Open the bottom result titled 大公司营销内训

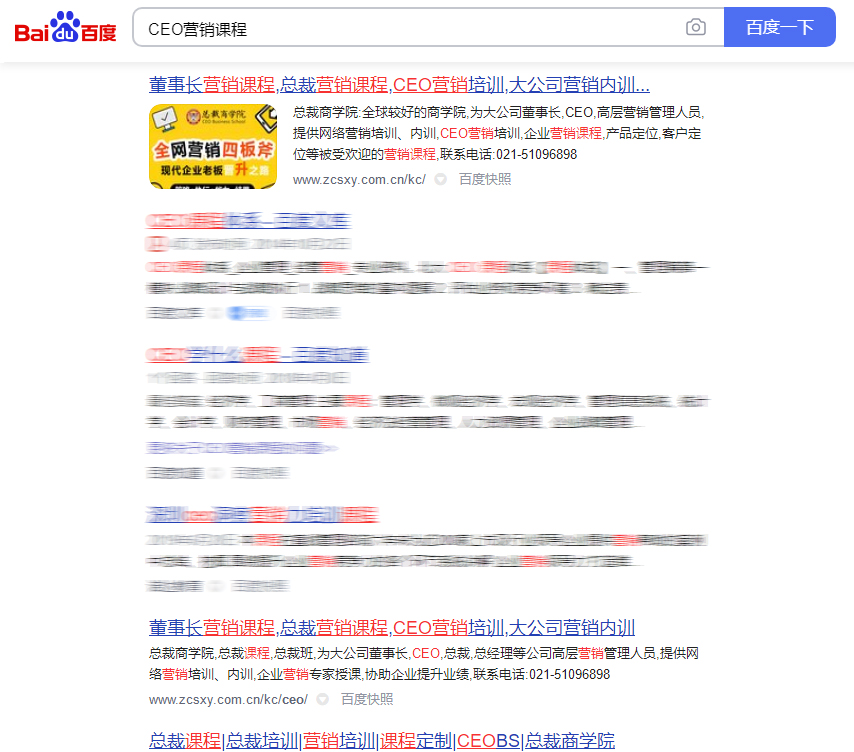[x=574, y=627]
